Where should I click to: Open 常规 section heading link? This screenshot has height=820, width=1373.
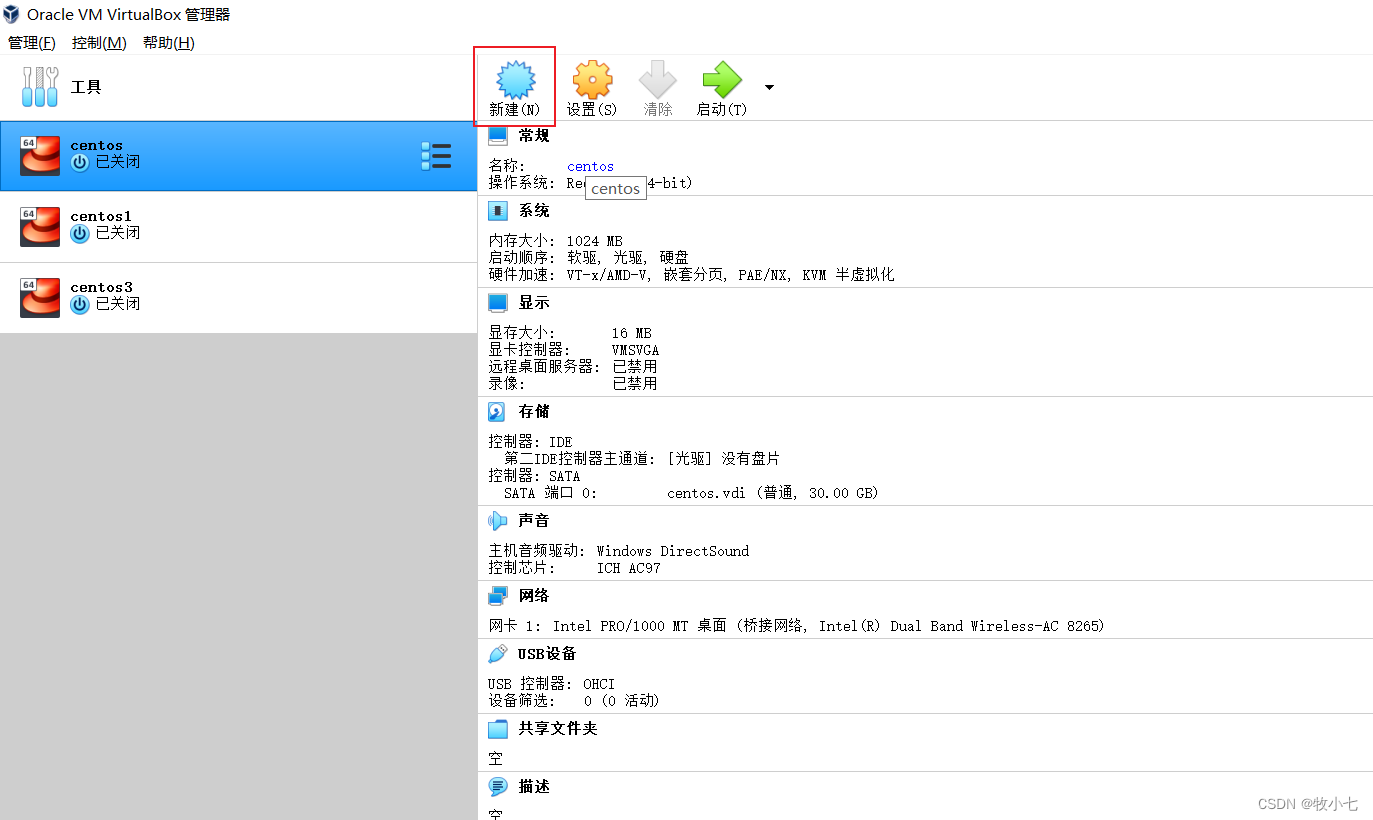pyautogui.click(x=534, y=136)
